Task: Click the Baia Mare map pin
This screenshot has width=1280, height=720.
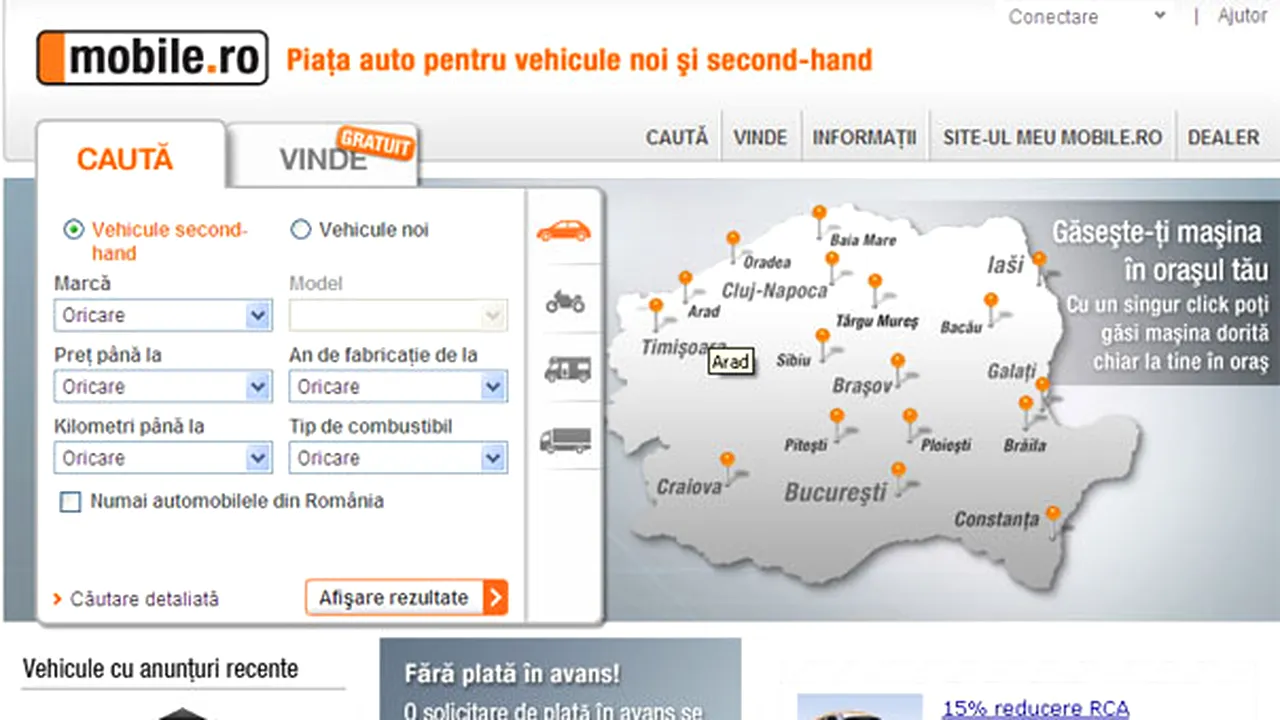Action: click(x=819, y=213)
